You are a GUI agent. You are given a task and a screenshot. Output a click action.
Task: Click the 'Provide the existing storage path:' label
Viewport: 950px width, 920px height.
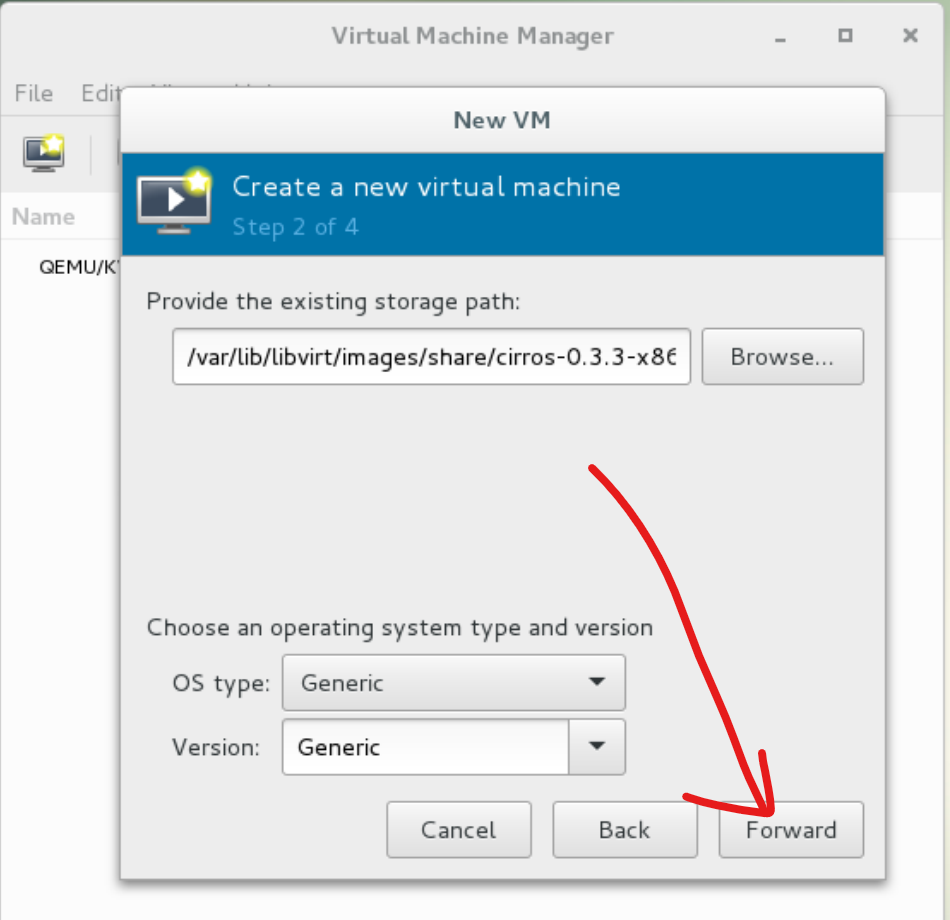pyautogui.click(x=333, y=301)
